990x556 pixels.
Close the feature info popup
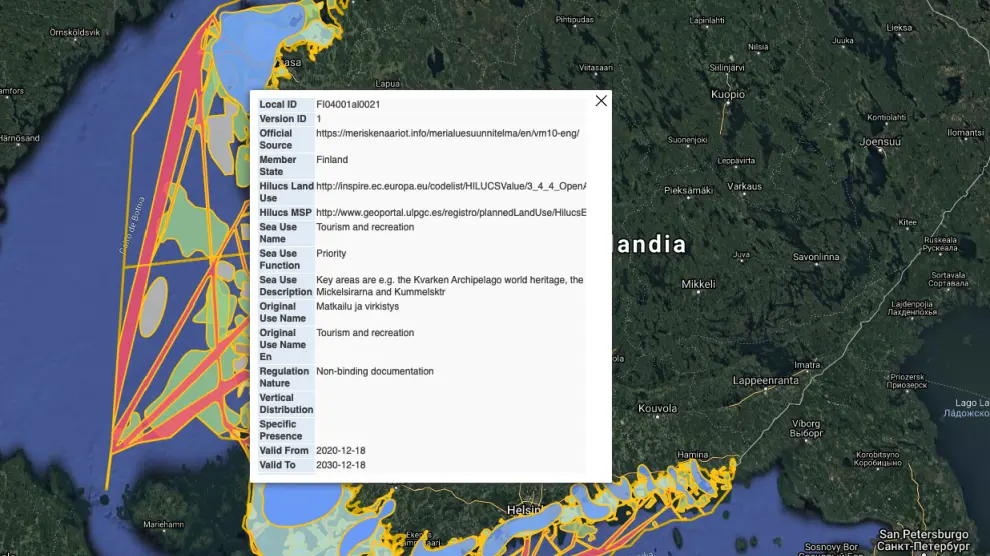601,101
